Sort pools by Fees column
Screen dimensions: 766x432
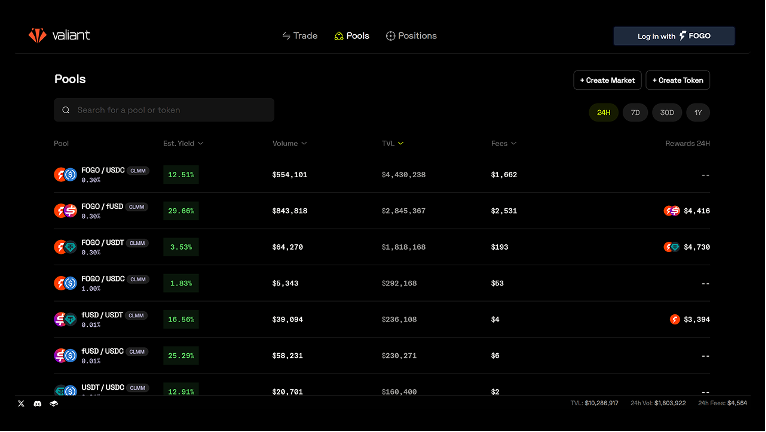coord(503,144)
